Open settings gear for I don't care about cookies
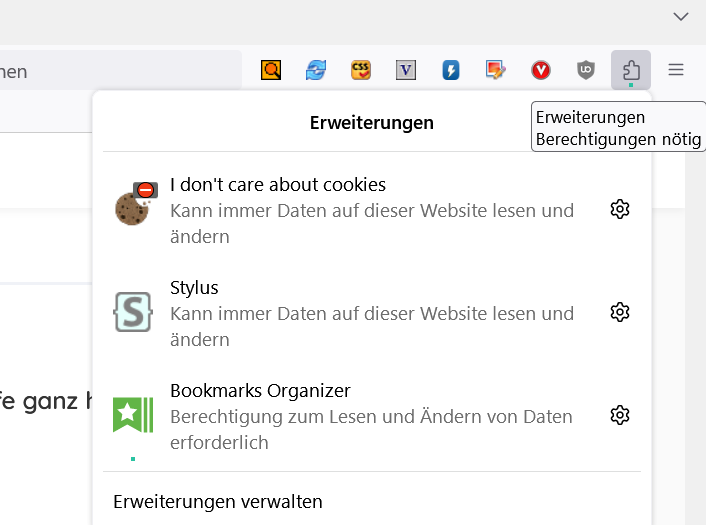This screenshot has height=525, width=706. [620, 209]
